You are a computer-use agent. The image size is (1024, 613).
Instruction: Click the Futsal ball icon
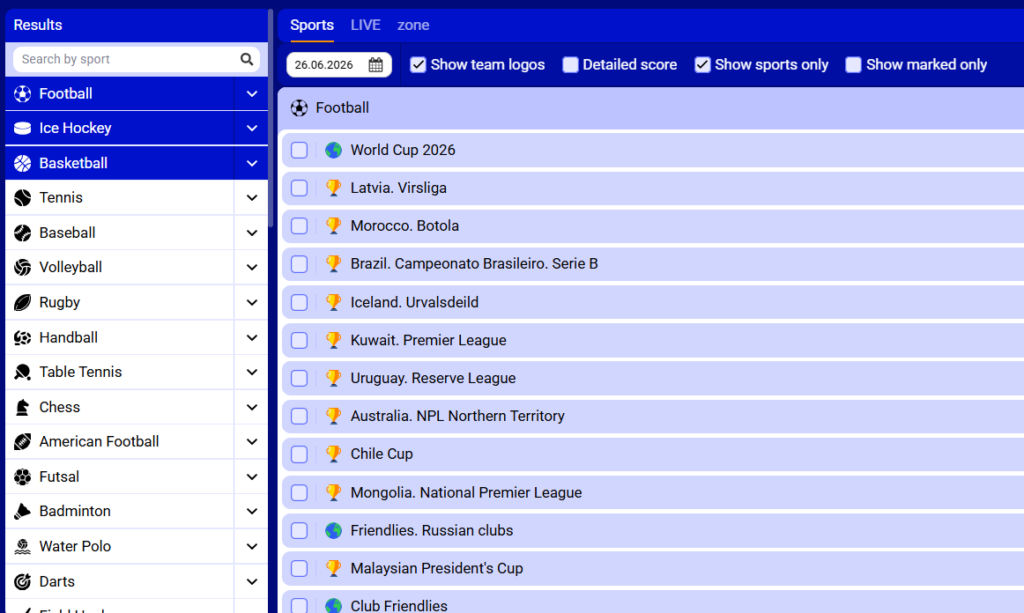tap(22, 477)
